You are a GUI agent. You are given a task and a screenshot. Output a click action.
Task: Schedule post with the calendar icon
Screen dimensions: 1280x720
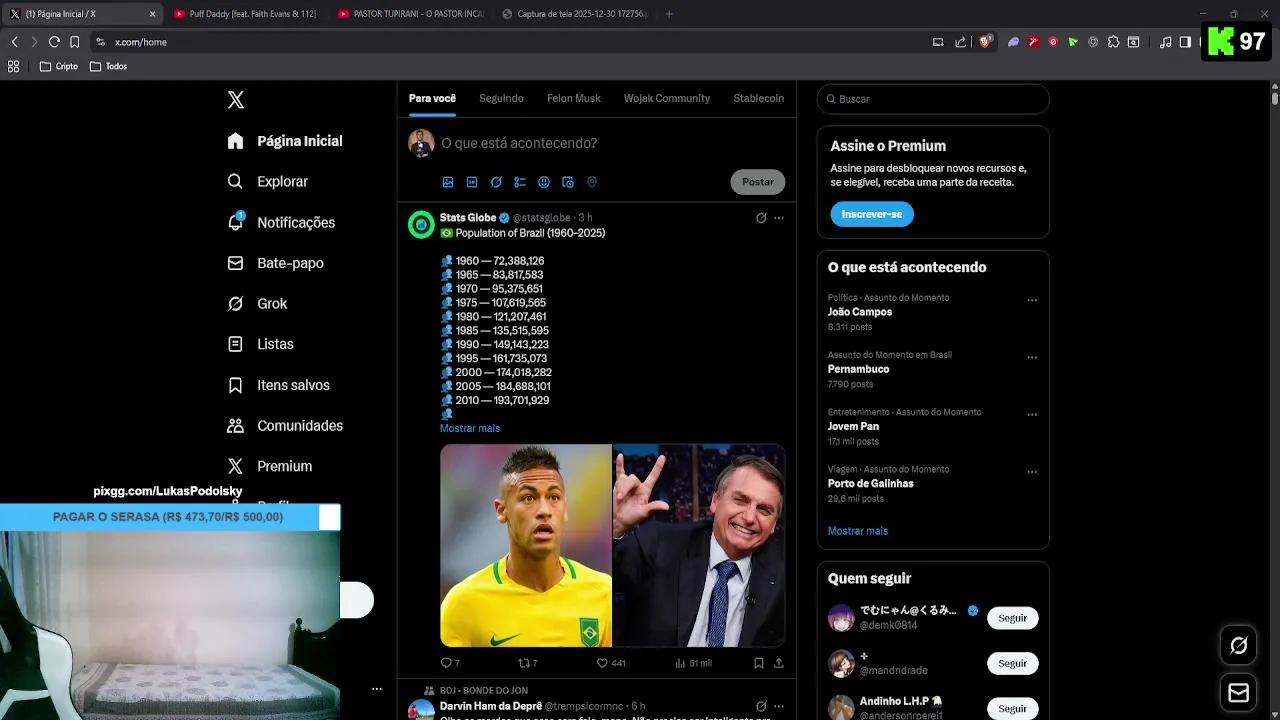(x=568, y=182)
